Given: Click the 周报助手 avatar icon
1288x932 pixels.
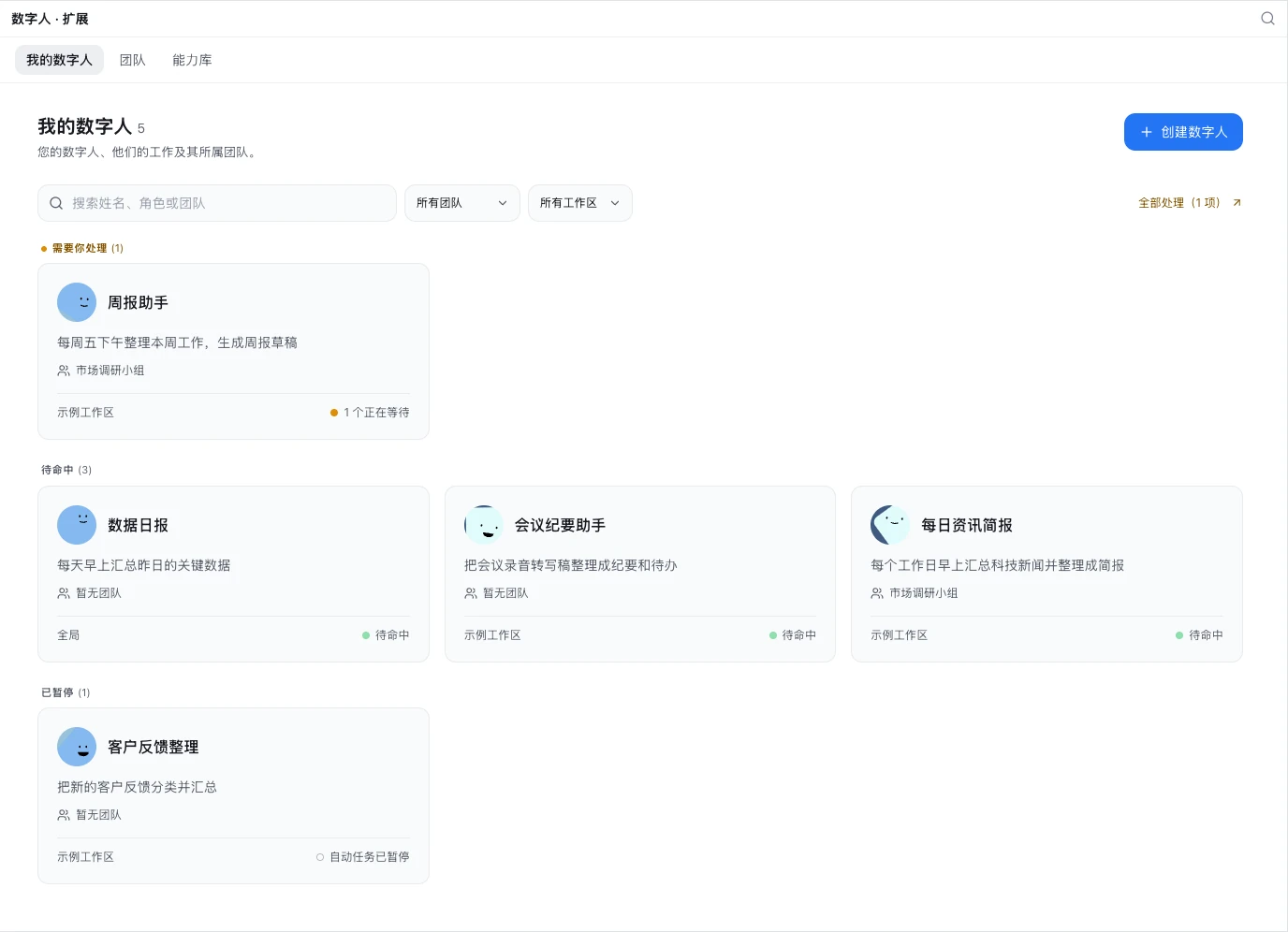Looking at the screenshot, I should click(x=77, y=302).
